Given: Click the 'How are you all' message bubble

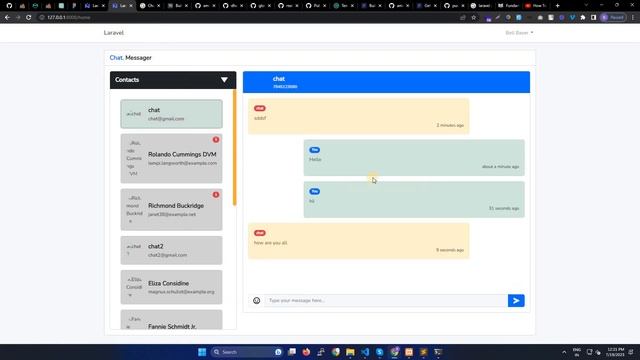Looking at the screenshot, I should (359, 241).
